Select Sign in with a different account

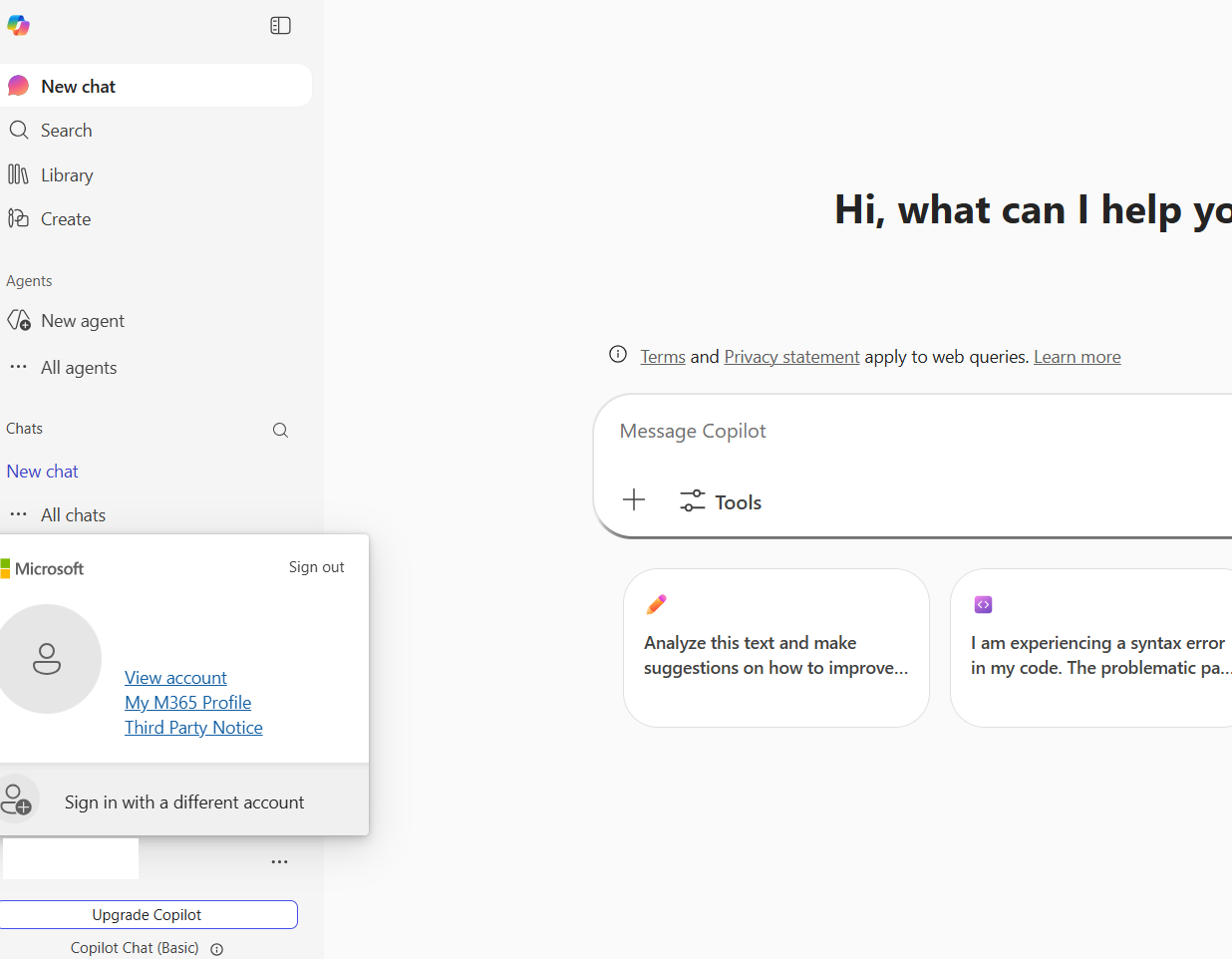[x=184, y=801]
